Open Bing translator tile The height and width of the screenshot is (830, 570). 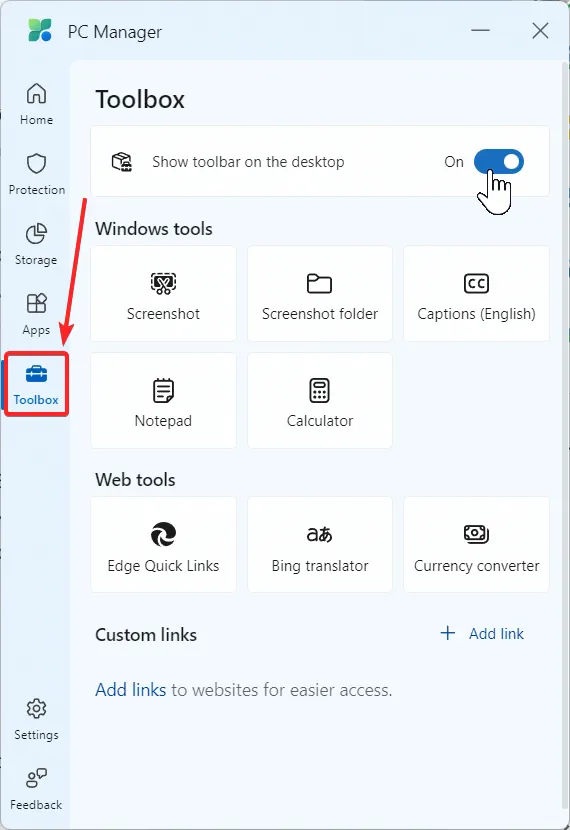point(320,545)
